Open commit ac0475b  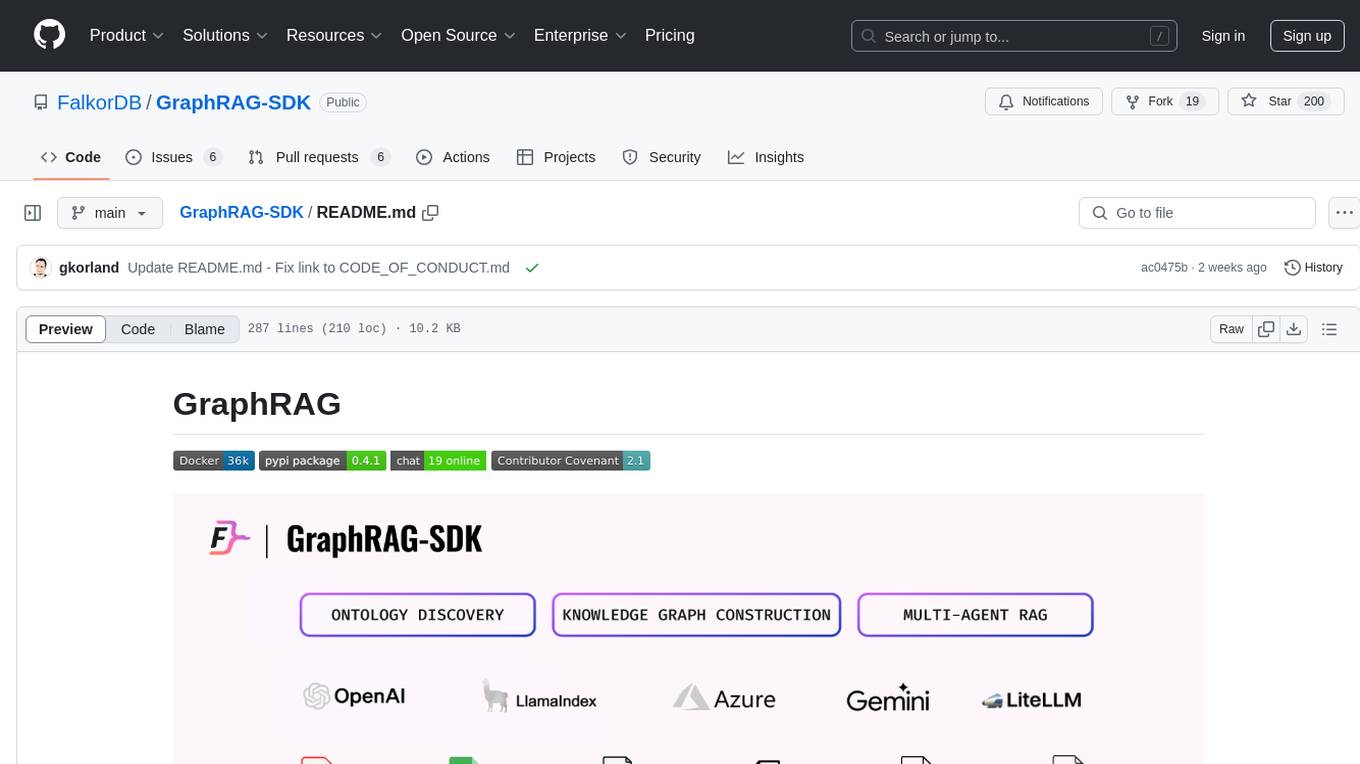pyautogui.click(x=1164, y=268)
